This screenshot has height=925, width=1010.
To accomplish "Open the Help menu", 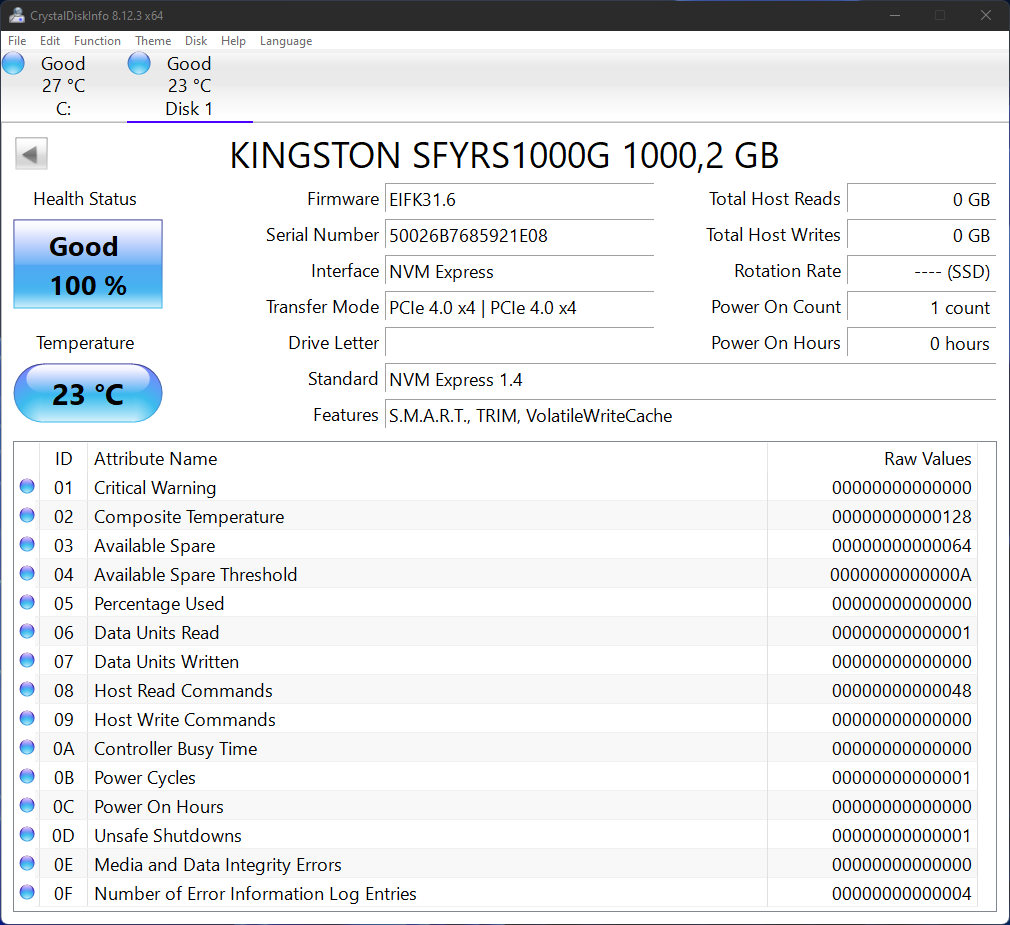I will pyautogui.click(x=233, y=41).
